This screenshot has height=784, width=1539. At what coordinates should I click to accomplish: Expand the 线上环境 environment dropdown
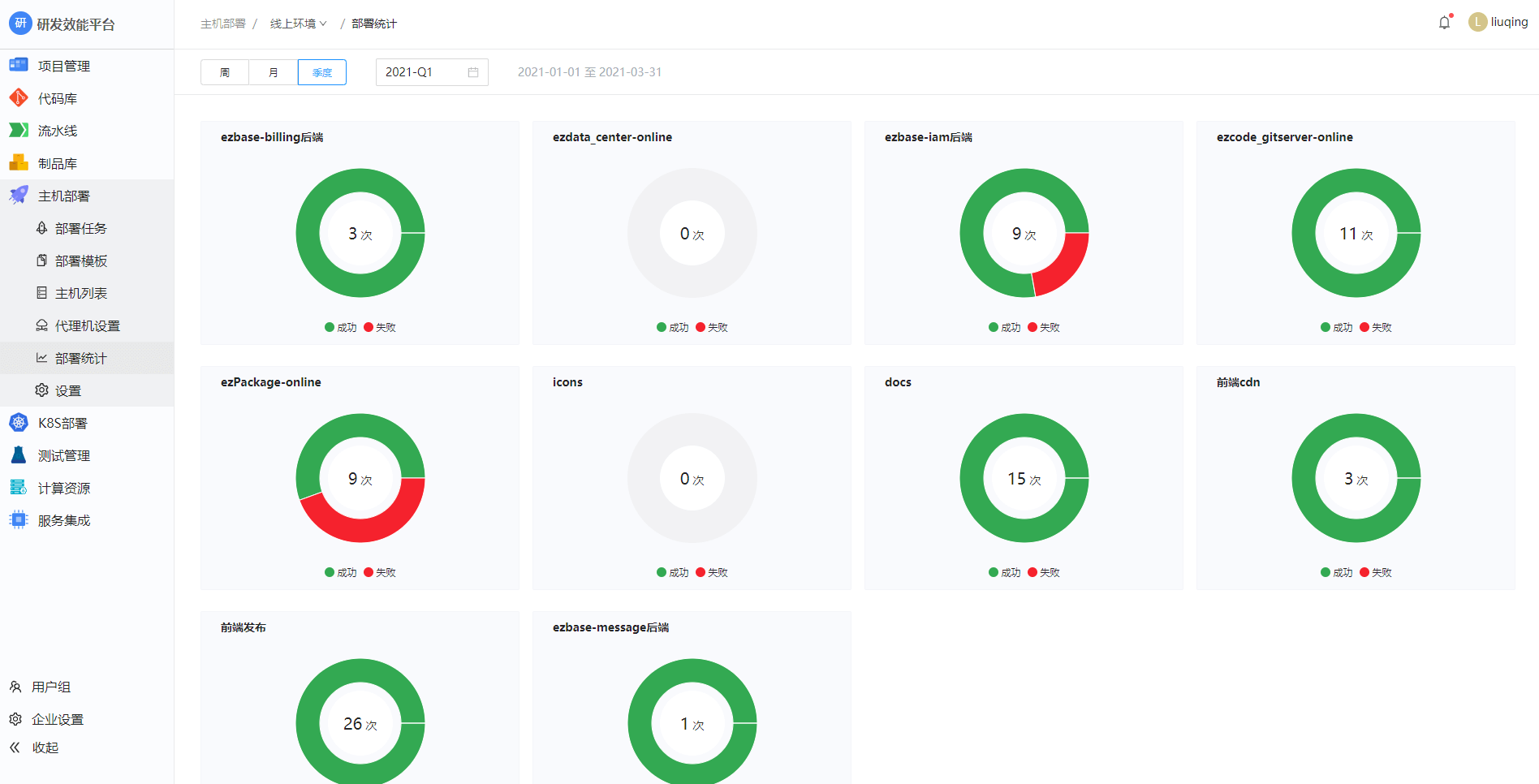298,24
